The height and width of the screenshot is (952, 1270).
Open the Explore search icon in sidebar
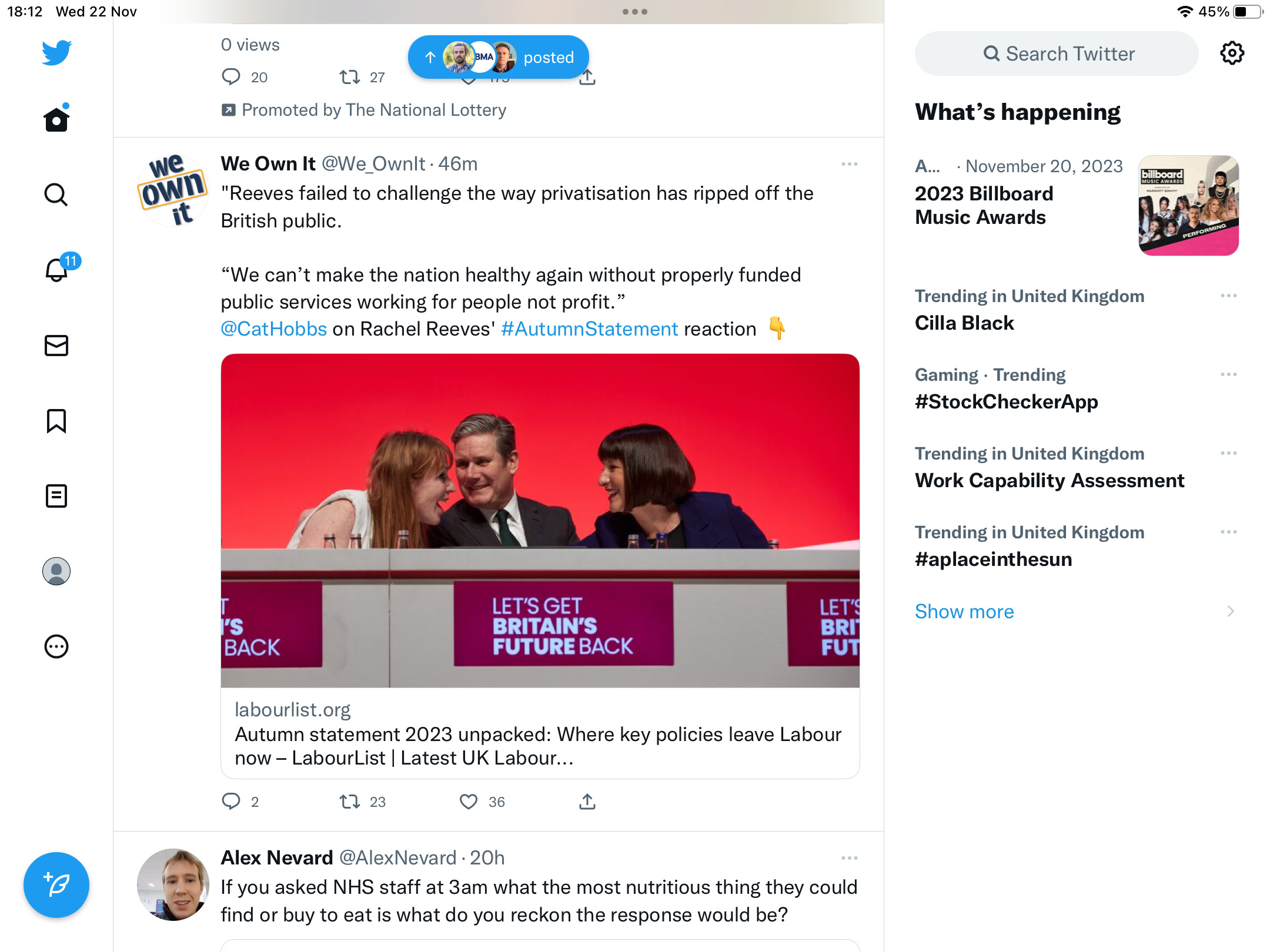tap(56, 195)
